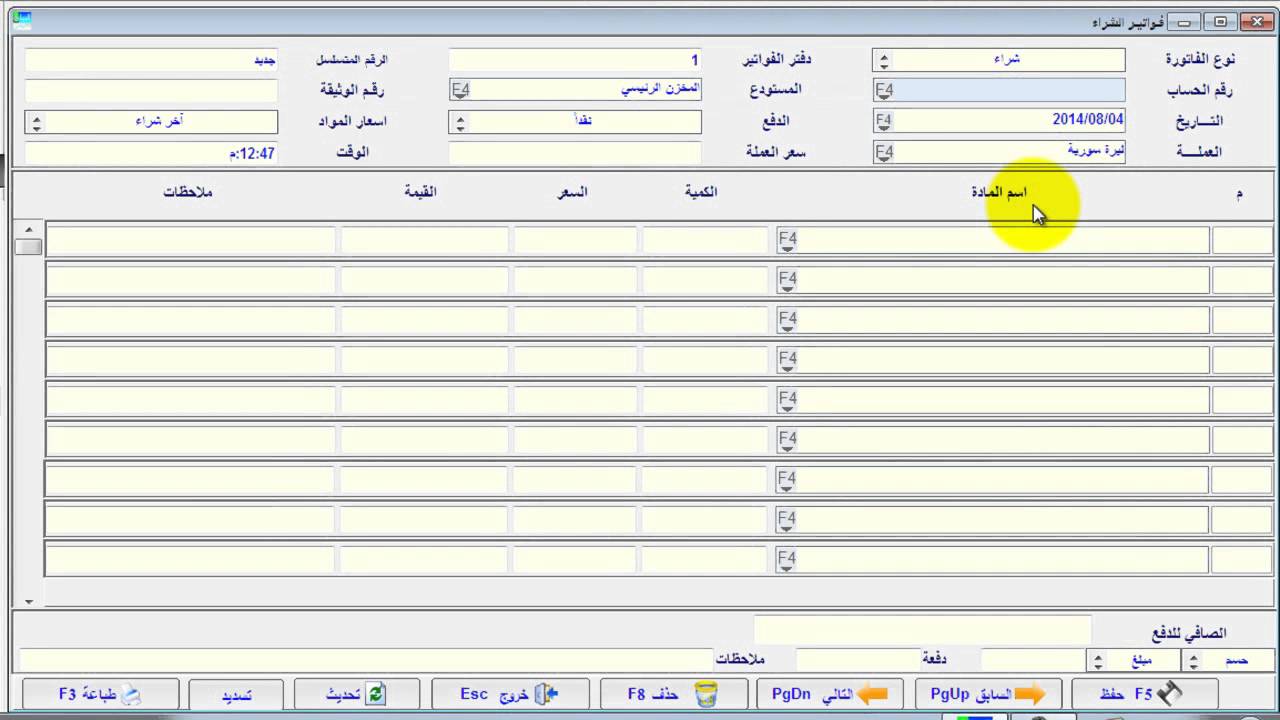Image resolution: width=1280 pixels, height=720 pixels.
Task: Toggle the الدفع spinner showing نقداً
Action: [x=460, y=122]
